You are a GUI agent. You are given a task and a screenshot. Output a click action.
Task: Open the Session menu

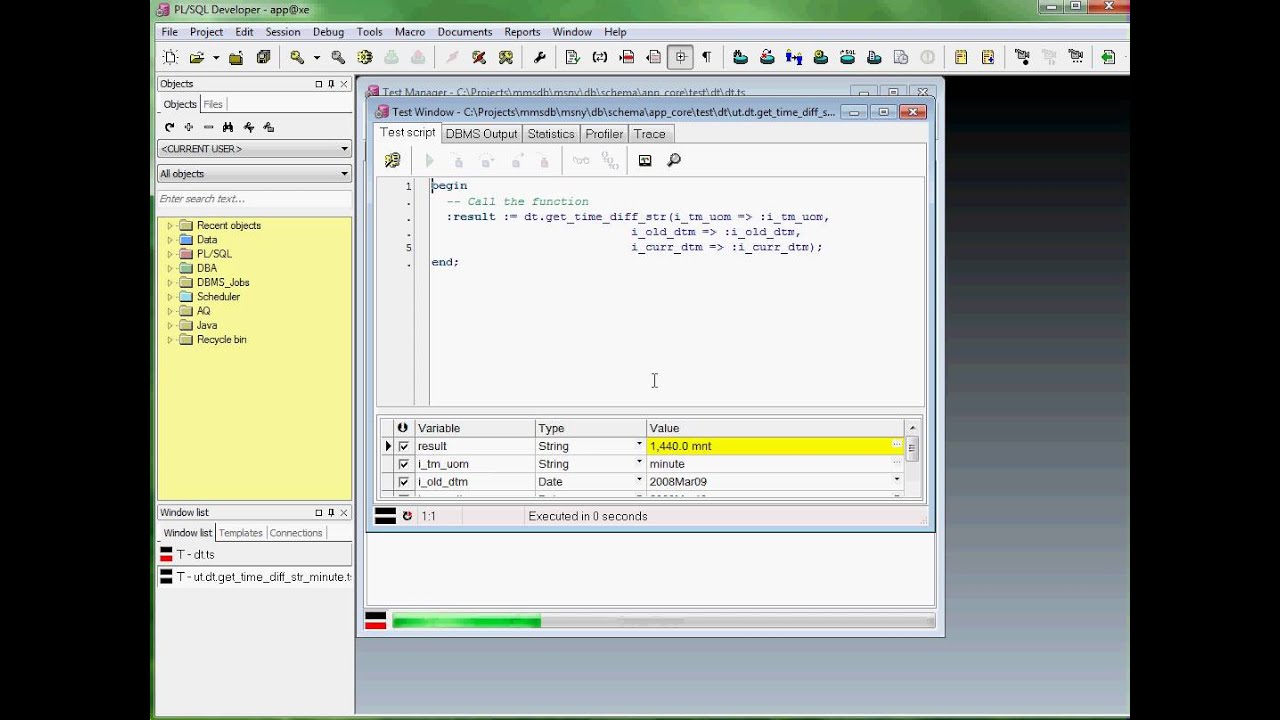click(282, 32)
